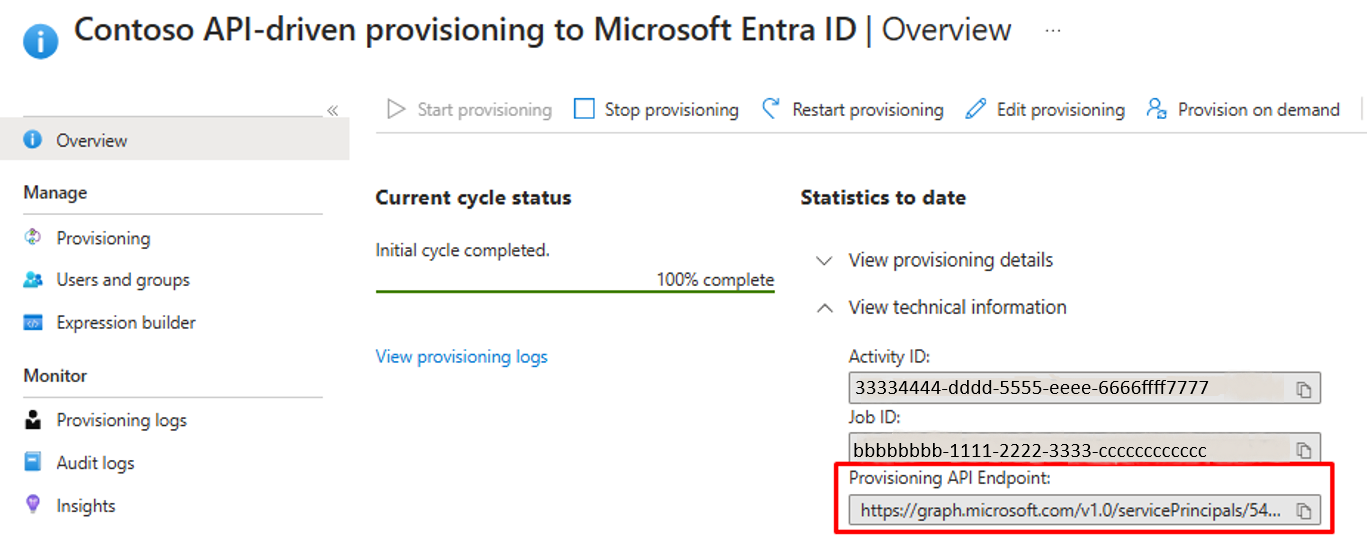1367x541 pixels.
Task: Click the 100% complete progress bar
Action: tap(574, 291)
